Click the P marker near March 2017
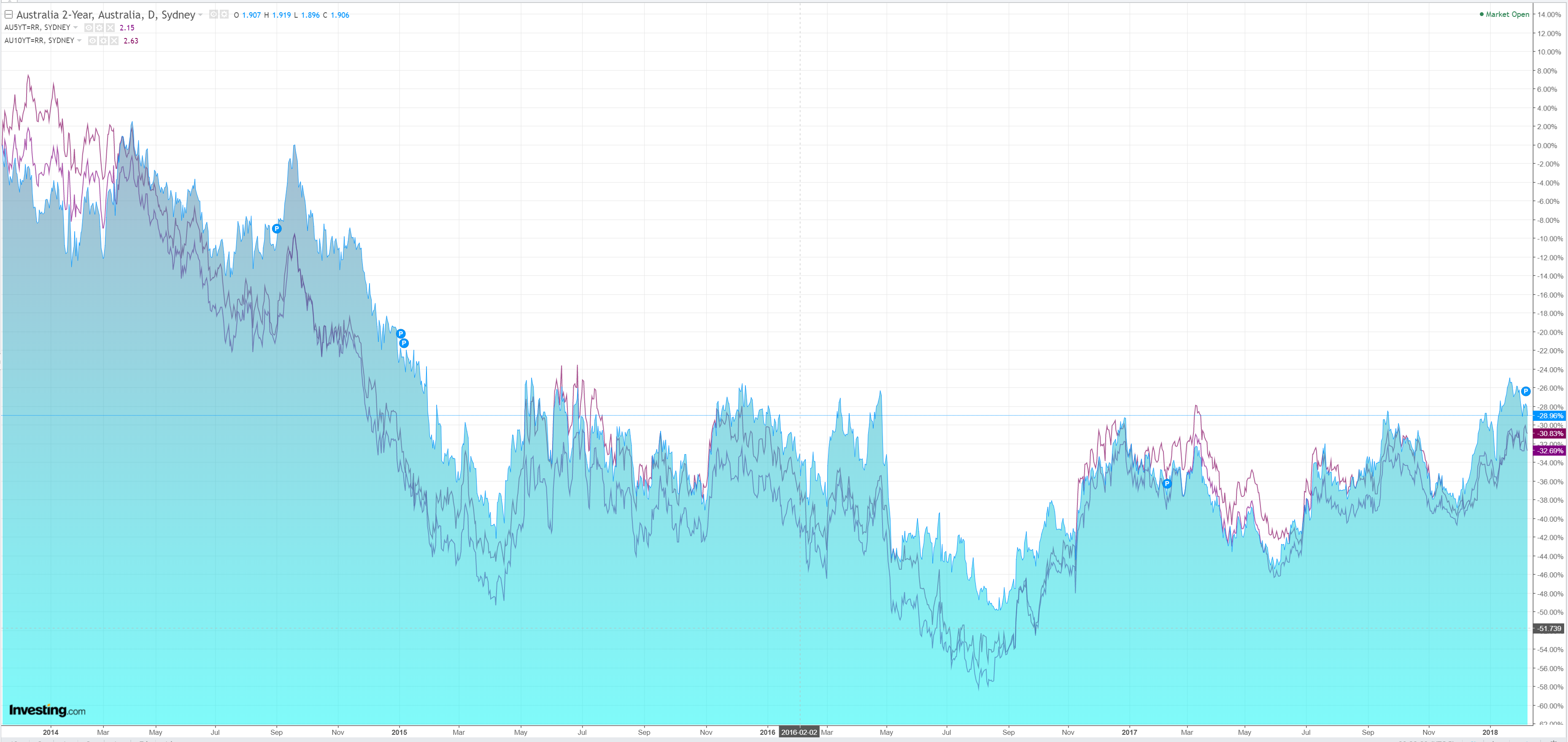The width and height of the screenshot is (1568, 742). tap(1166, 484)
